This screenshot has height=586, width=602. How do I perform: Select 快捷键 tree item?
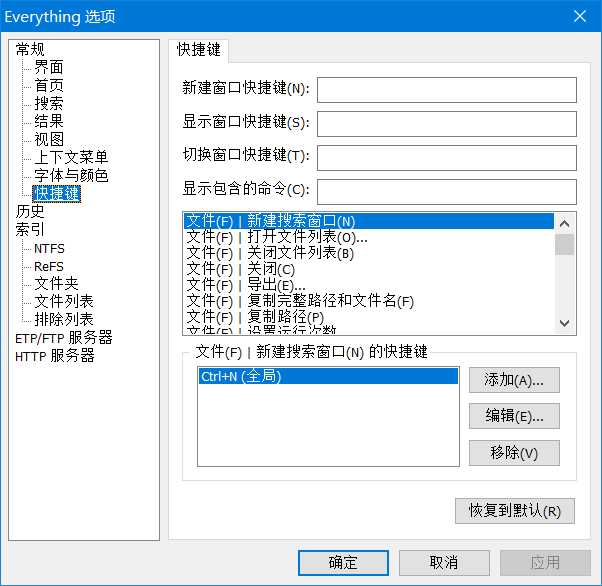click(x=56, y=193)
